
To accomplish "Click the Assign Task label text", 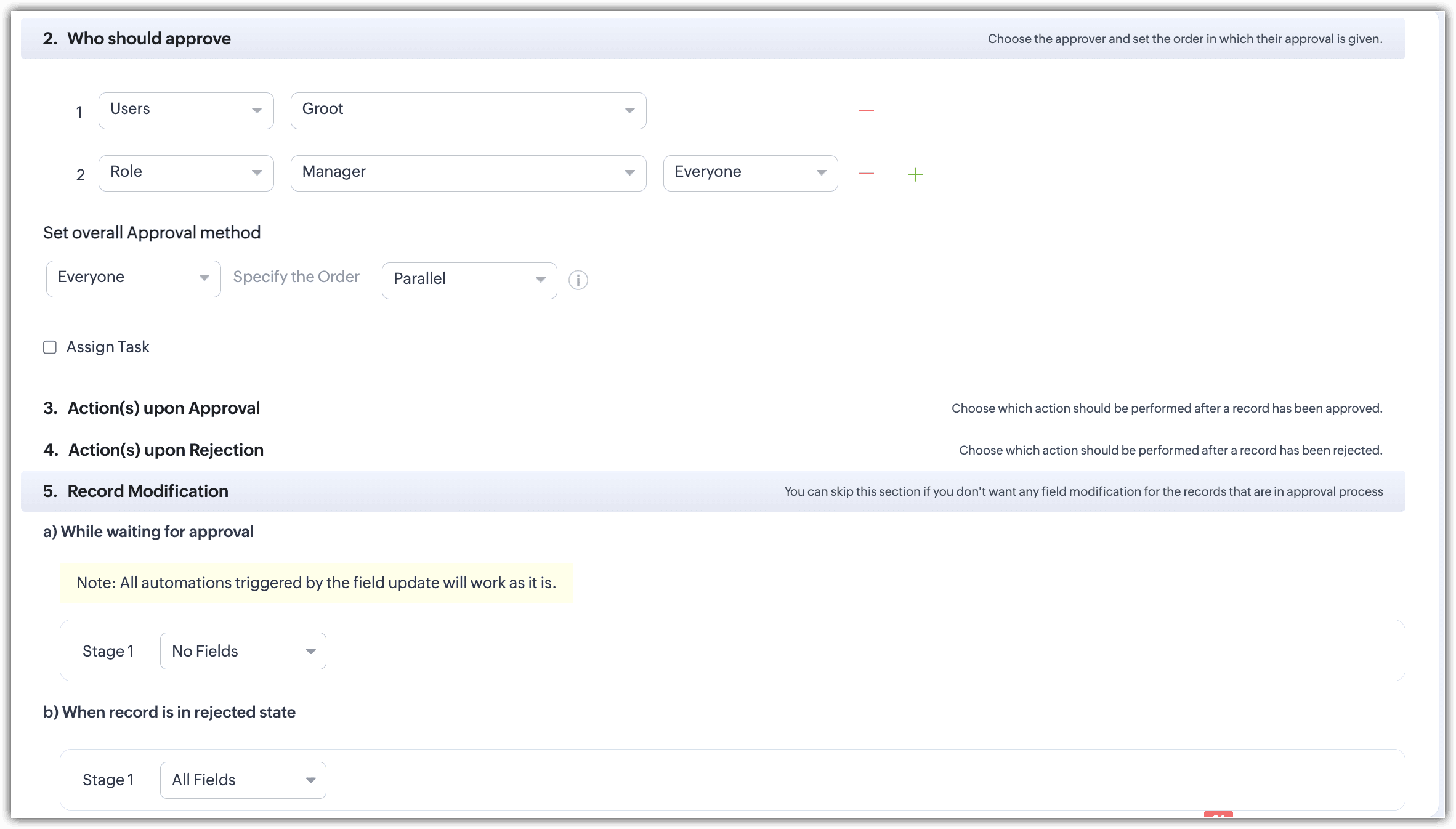I will click(x=108, y=347).
